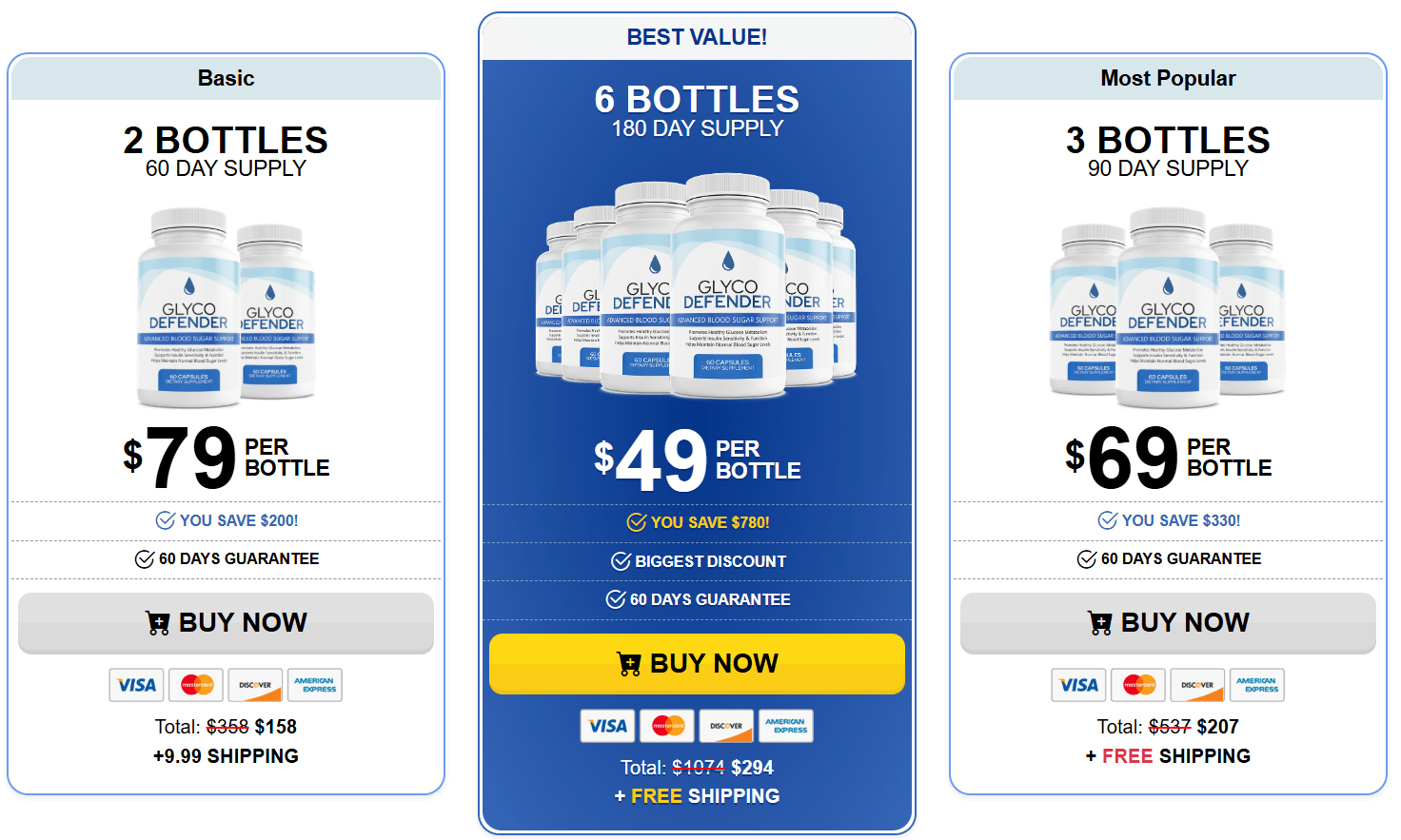This screenshot has width=1401, height=840.
Task: Click checkmark next to Biggest Discount
Action: click(x=621, y=561)
